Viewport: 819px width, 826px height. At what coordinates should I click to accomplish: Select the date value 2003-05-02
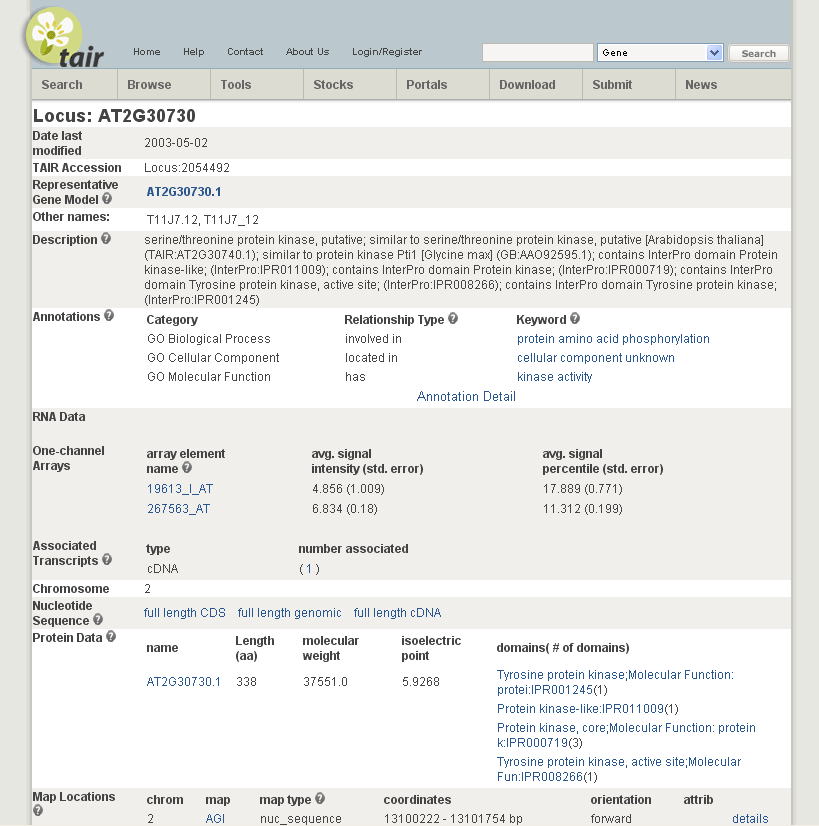click(176, 143)
